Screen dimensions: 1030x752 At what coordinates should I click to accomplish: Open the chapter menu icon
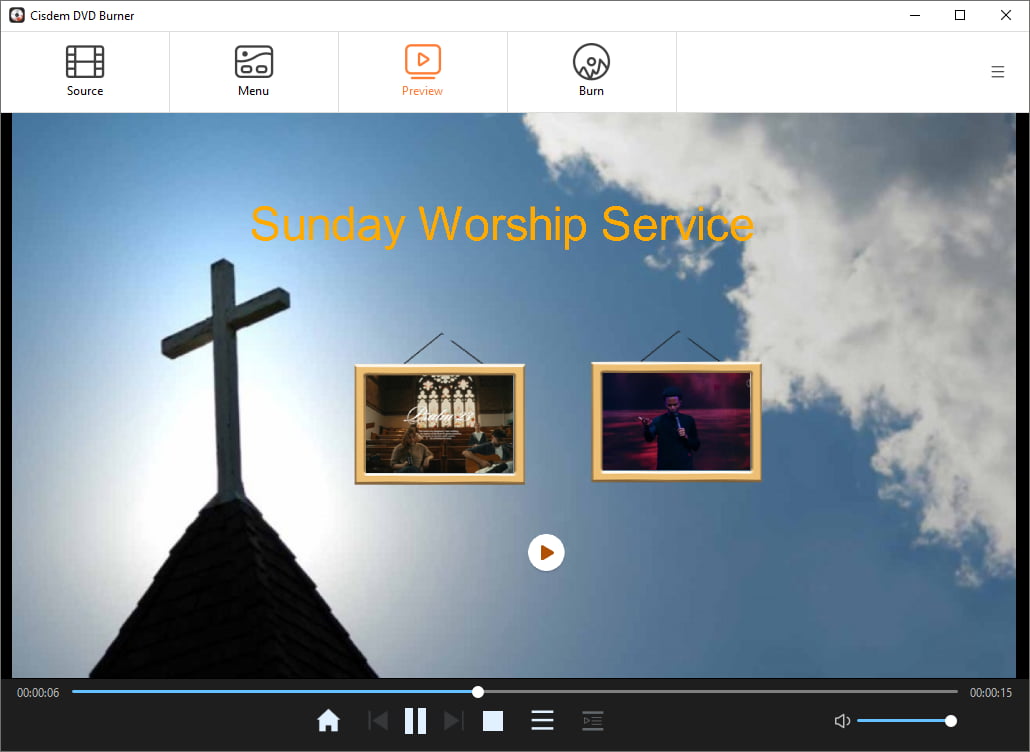point(592,720)
